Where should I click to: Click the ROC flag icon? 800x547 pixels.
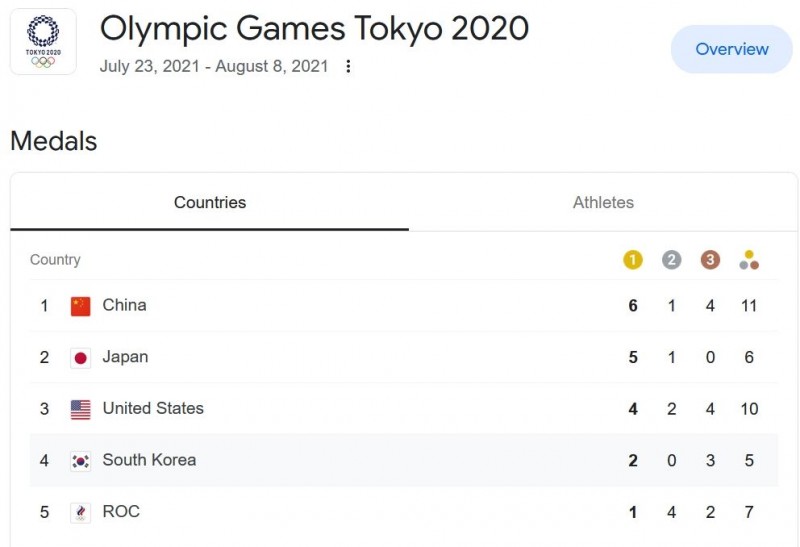click(81, 513)
